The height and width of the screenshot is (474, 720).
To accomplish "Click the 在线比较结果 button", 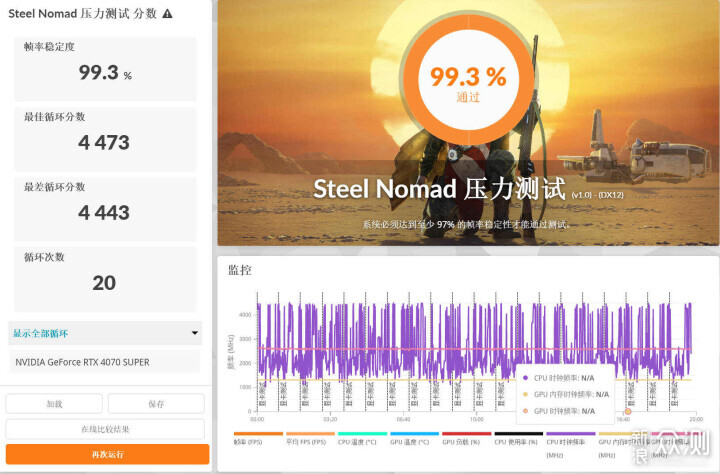I will pos(105,429).
